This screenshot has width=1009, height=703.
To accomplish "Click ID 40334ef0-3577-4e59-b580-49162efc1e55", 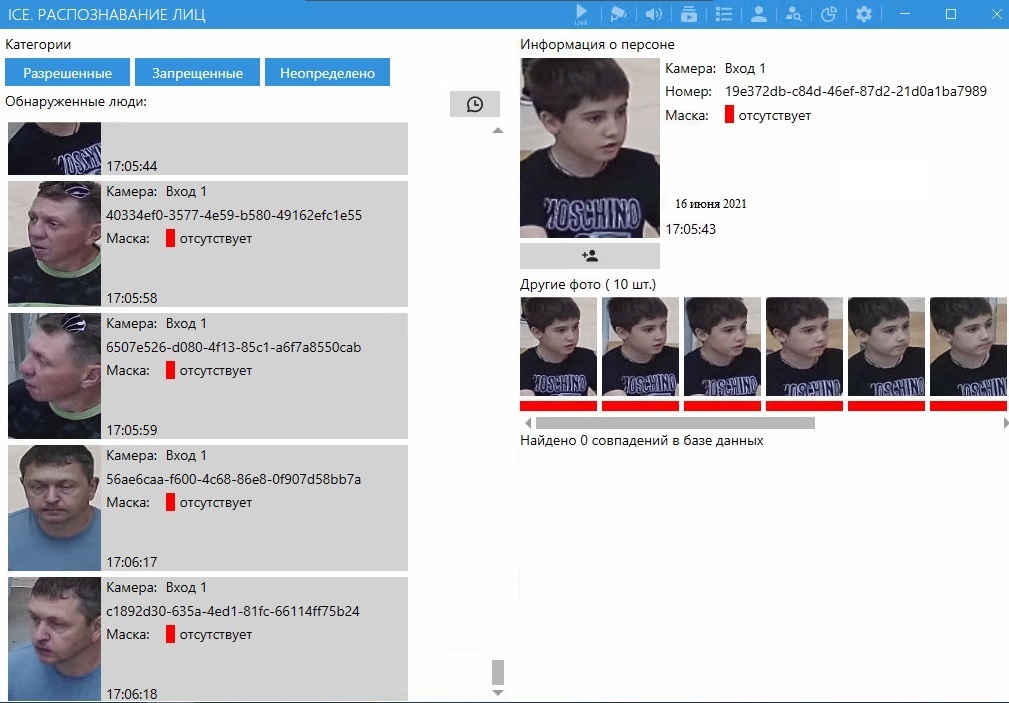I will click(x=234, y=215).
